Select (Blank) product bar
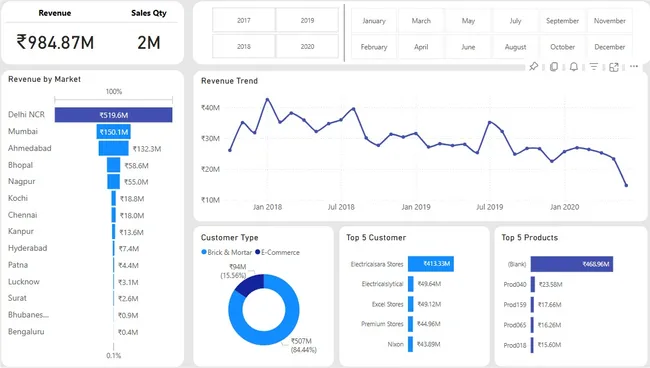Viewport: 650px width, 368px height. point(572,264)
